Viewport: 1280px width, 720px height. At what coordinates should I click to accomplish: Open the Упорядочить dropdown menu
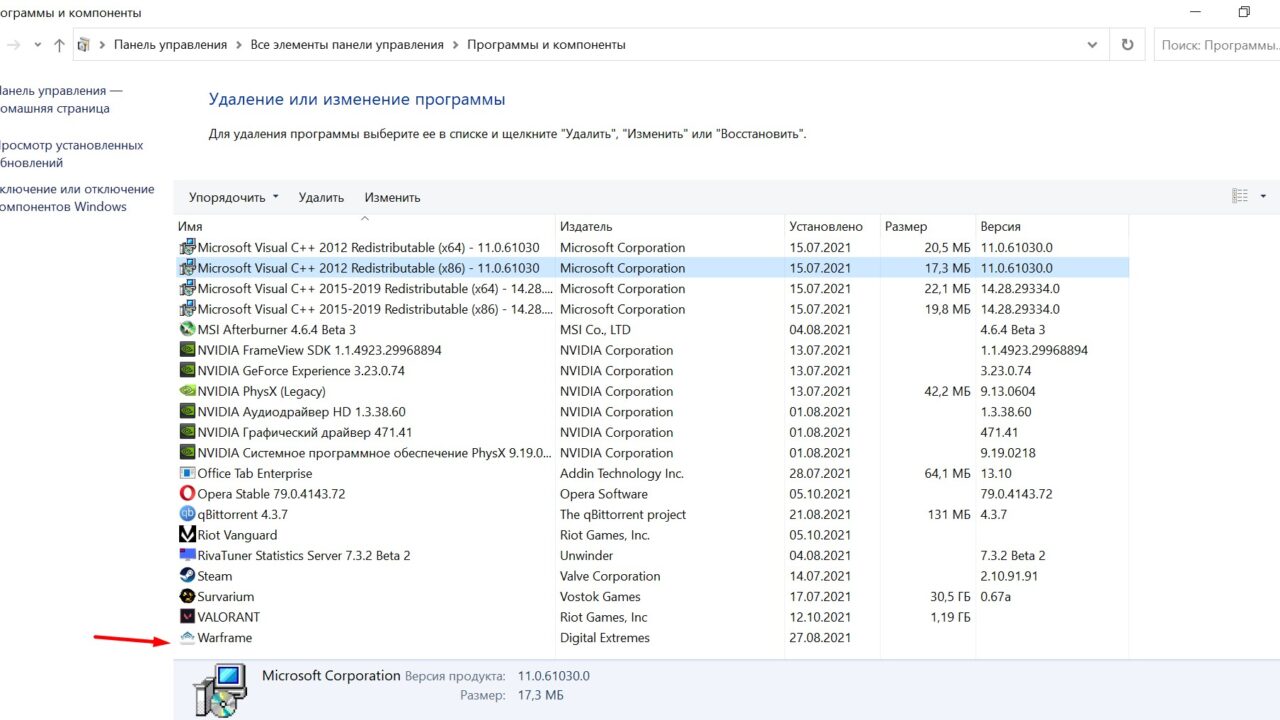click(x=233, y=198)
